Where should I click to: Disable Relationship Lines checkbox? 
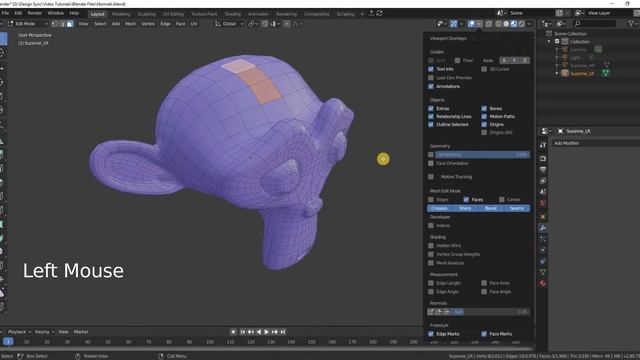pyautogui.click(x=431, y=117)
